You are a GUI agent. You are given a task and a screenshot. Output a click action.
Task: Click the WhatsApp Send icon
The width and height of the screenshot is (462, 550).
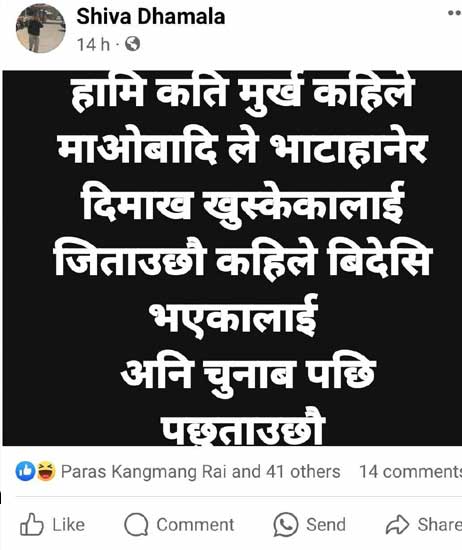[x=286, y=525]
